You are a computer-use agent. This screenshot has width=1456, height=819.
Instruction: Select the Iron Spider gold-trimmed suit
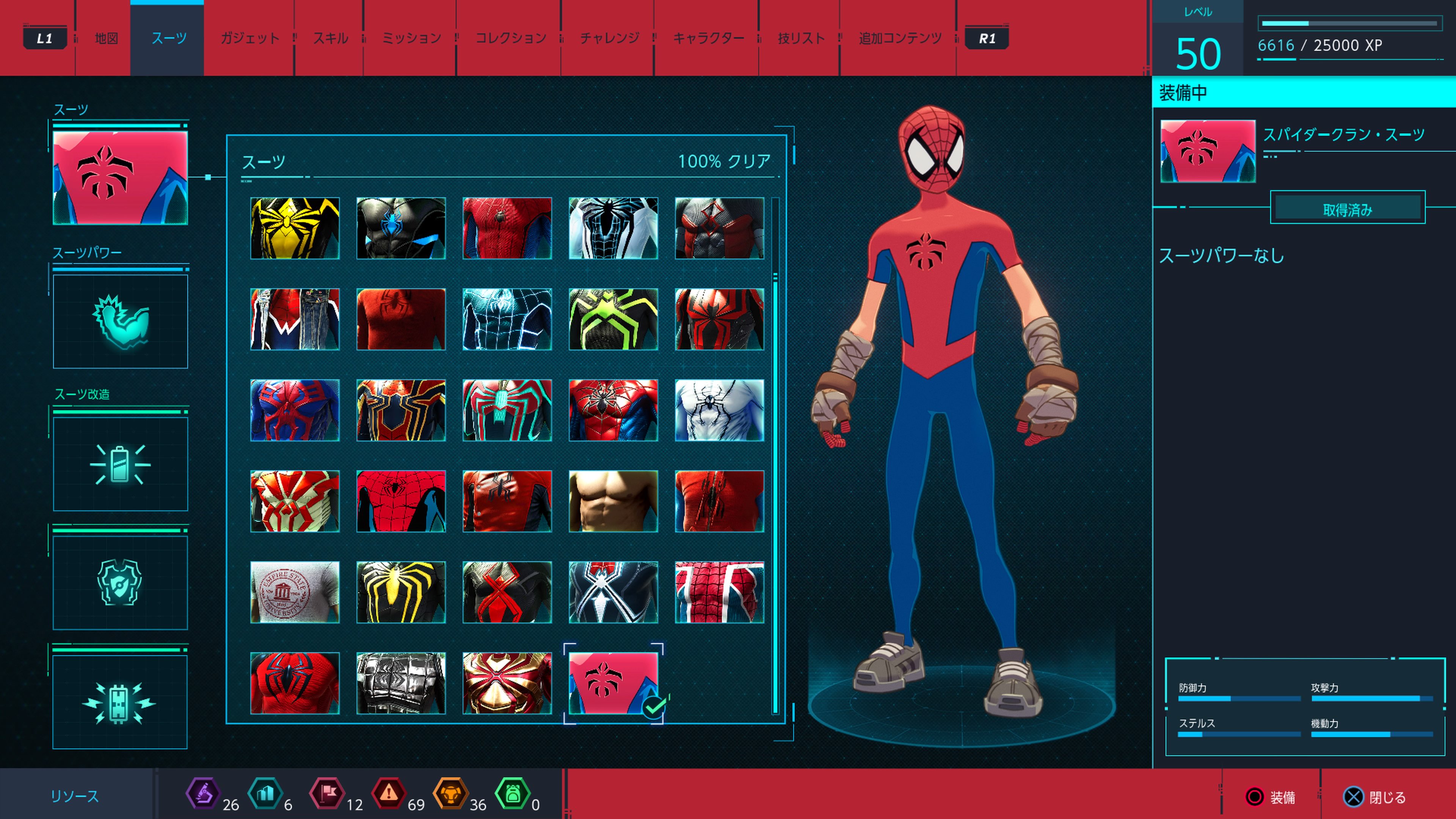[401, 410]
